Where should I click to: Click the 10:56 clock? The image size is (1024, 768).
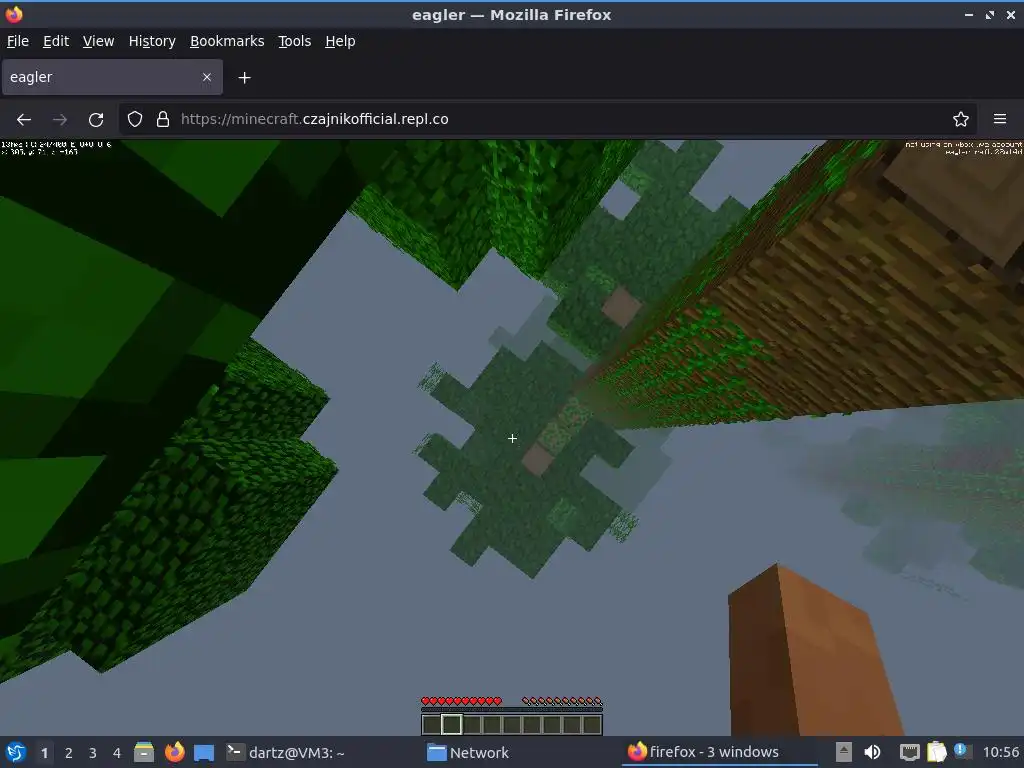pos(1000,752)
